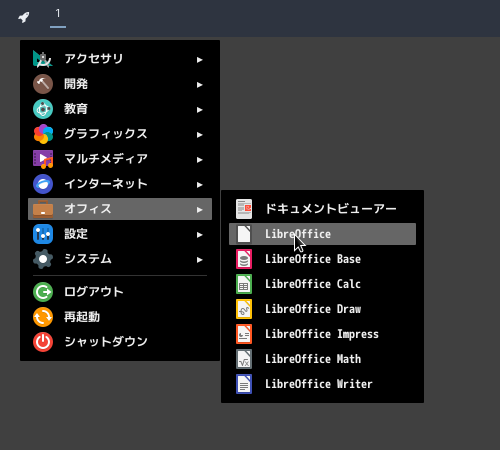Open the 教育 menu category
Viewport: 500px width, 450px height.
coord(120,109)
